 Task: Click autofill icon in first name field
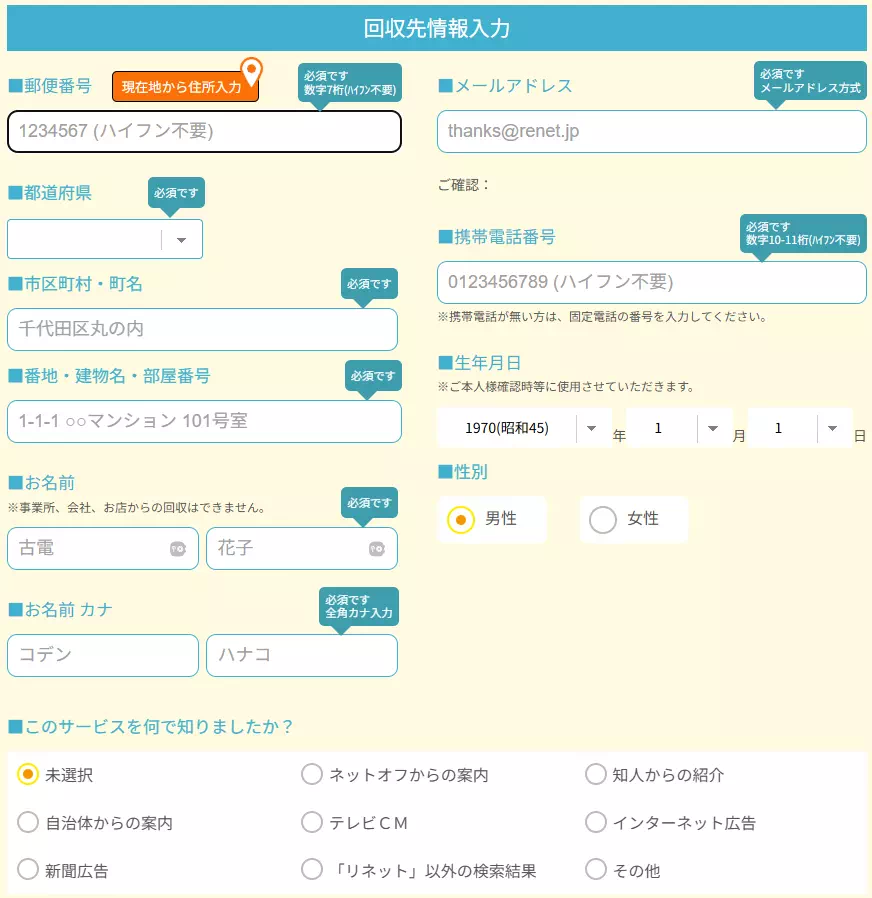pyautogui.click(x=377, y=548)
